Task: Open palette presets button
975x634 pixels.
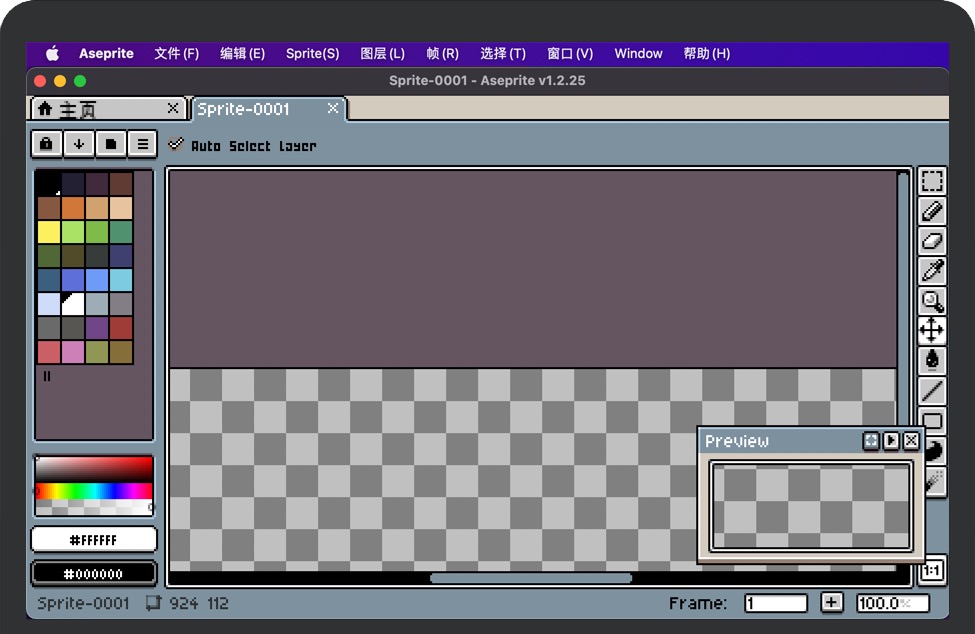Action: point(111,144)
